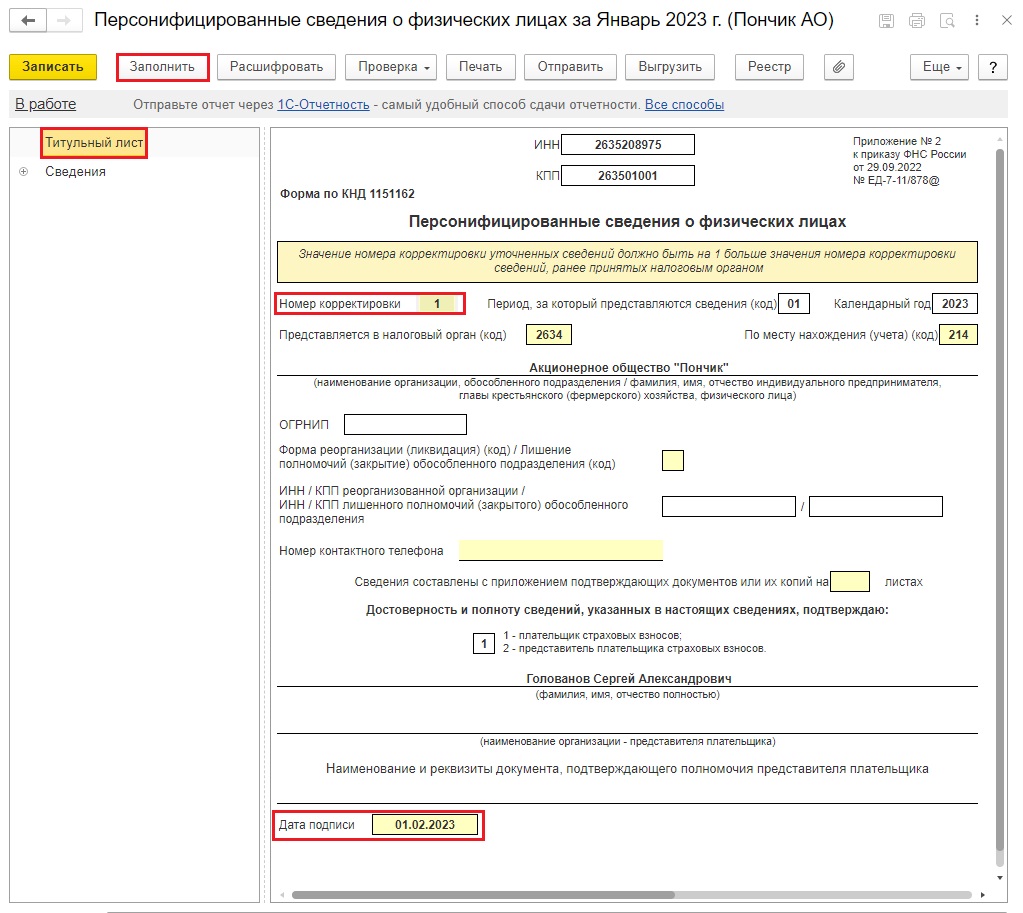Click the Записать button

click(x=53, y=67)
